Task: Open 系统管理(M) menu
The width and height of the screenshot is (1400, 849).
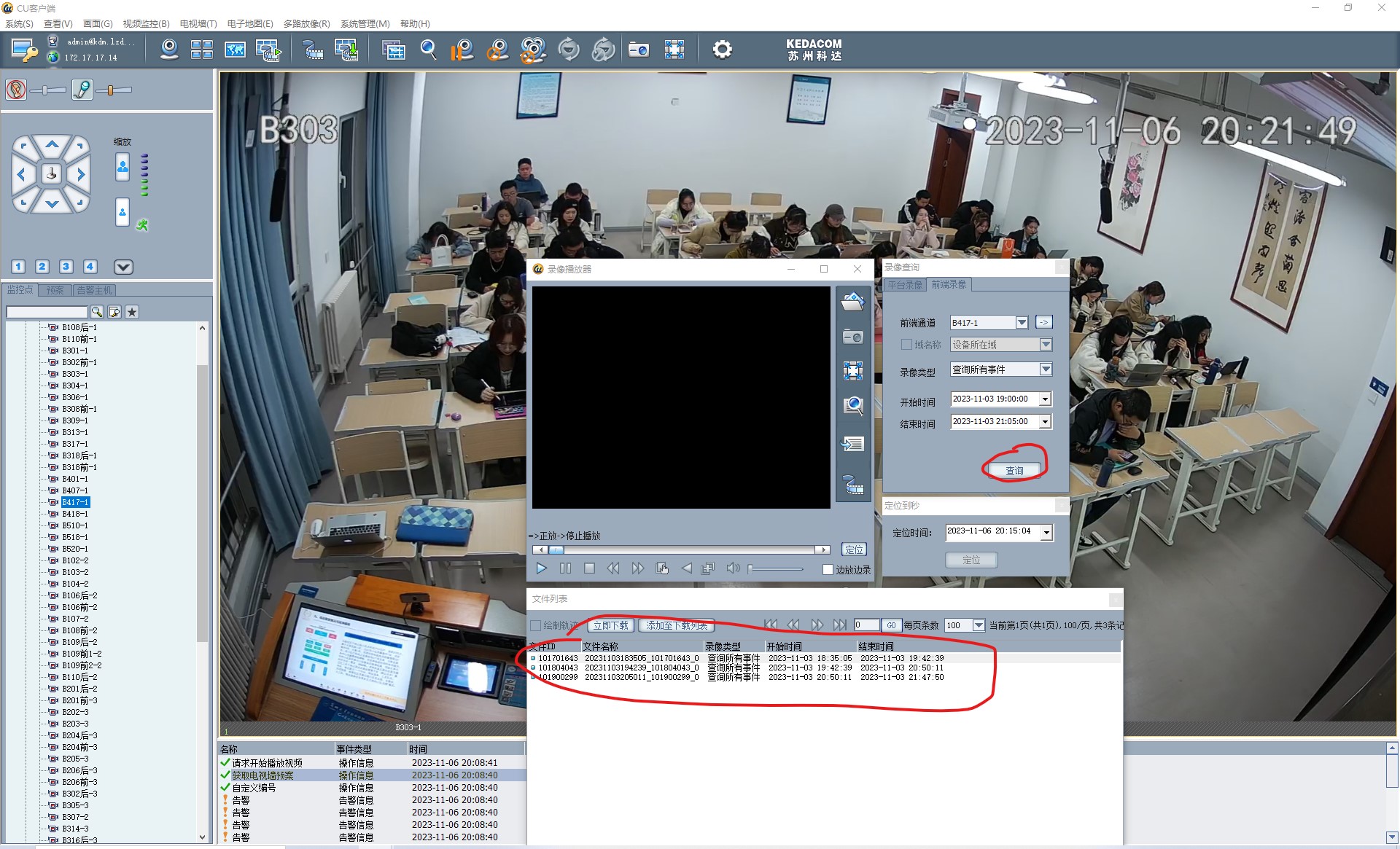Action: point(365,24)
